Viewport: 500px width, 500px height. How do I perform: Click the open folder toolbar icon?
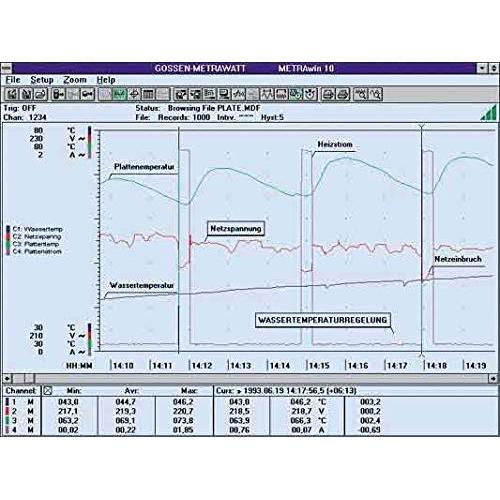41,94
